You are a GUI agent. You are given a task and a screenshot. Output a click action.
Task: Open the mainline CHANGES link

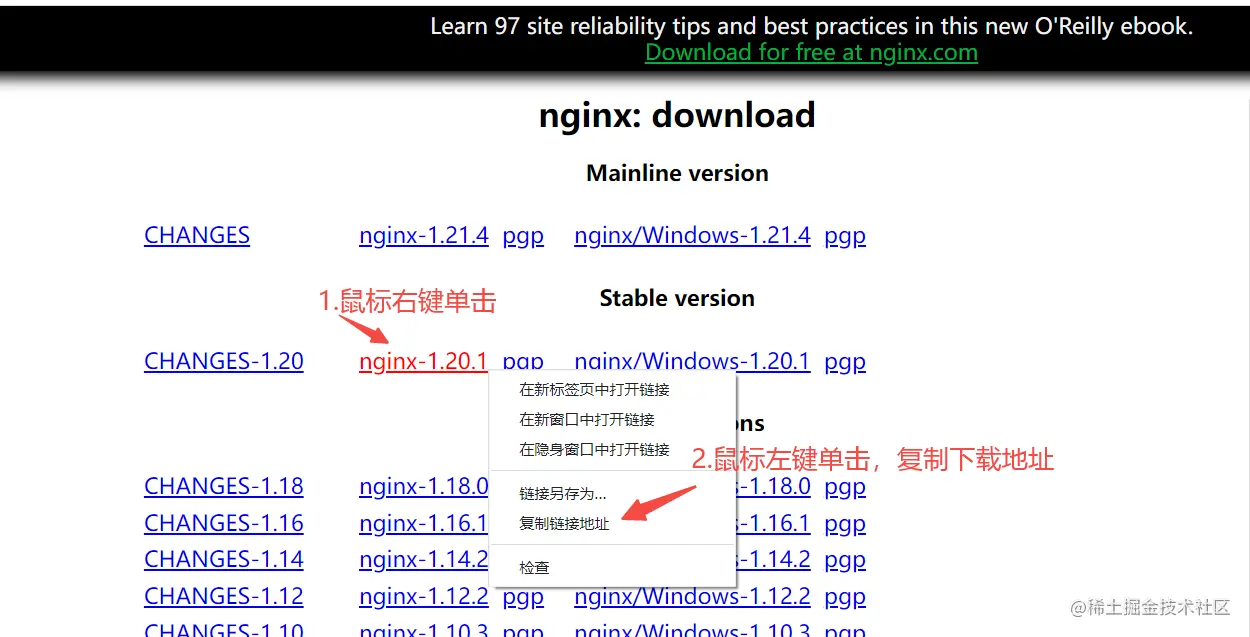click(197, 236)
